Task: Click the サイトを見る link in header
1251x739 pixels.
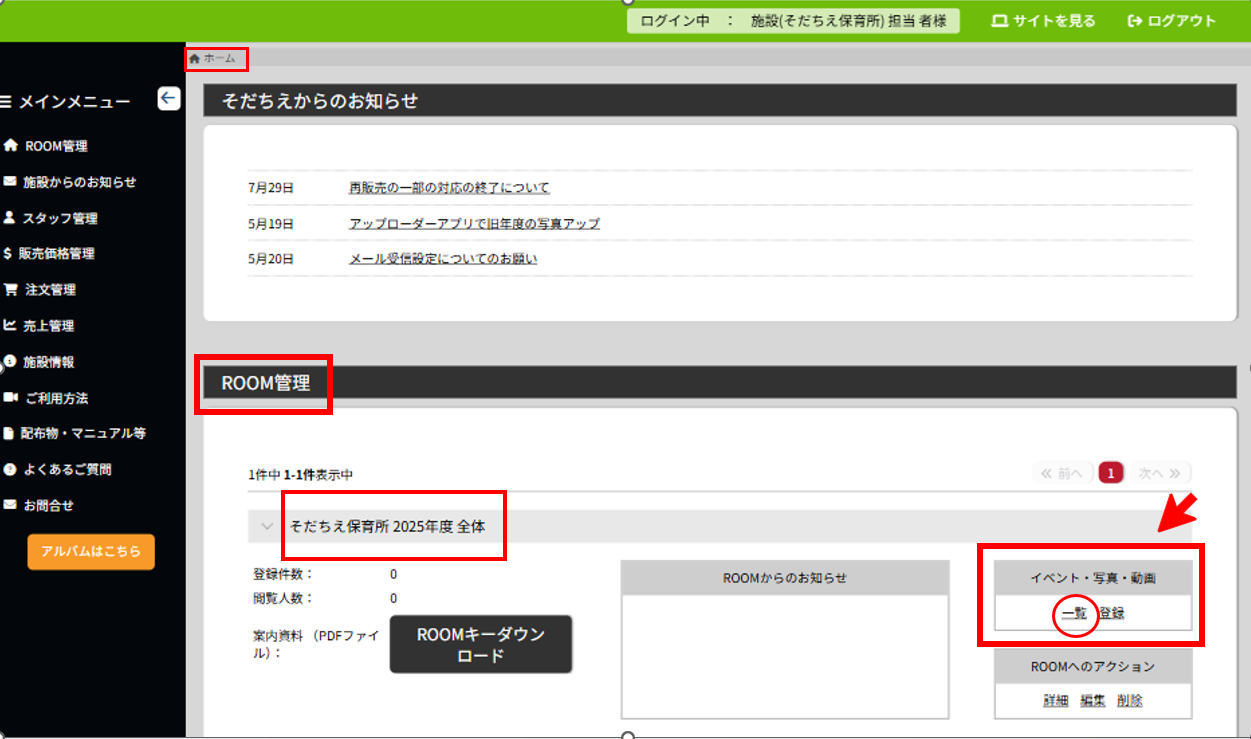Action: pos(1043,21)
